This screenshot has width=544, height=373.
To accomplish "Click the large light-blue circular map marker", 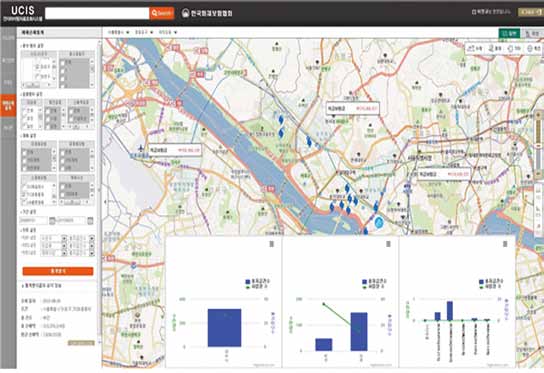I will coord(379,222).
